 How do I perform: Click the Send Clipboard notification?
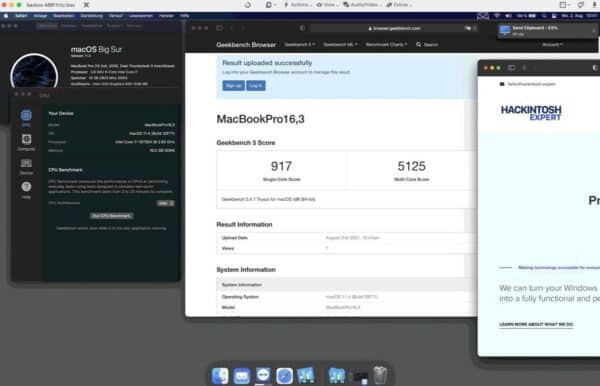(547, 31)
